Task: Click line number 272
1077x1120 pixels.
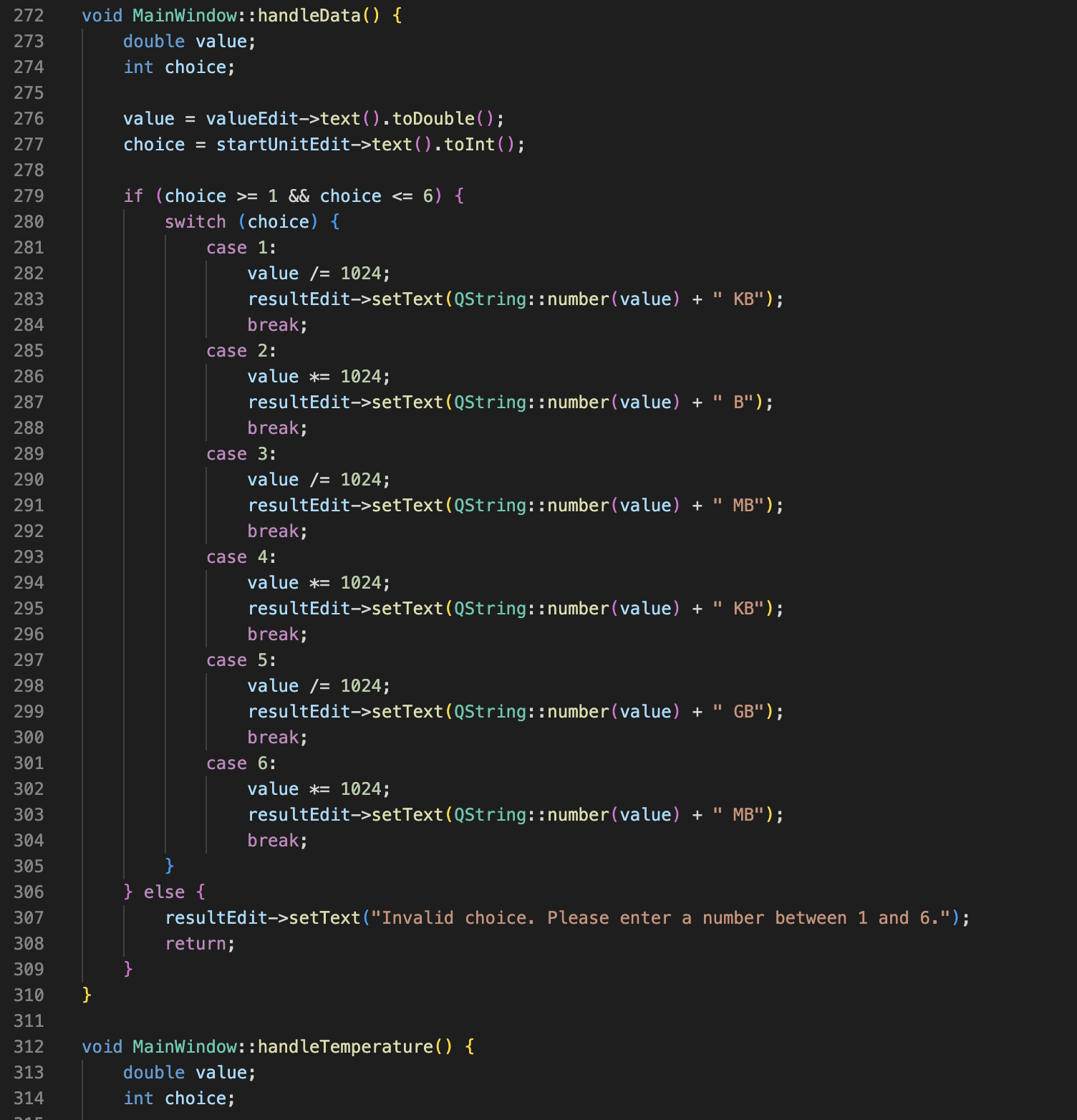Action: click(29, 15)
